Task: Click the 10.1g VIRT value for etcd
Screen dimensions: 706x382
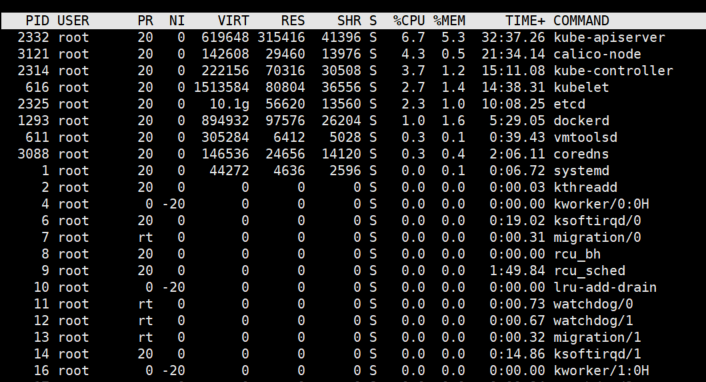Action: [229, 104]
